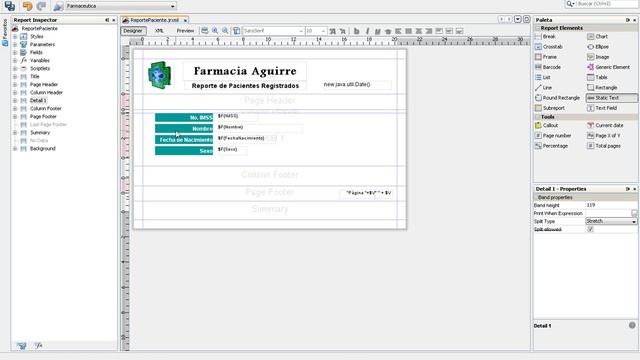Select the Summary band in inspector

coord(40,133)
